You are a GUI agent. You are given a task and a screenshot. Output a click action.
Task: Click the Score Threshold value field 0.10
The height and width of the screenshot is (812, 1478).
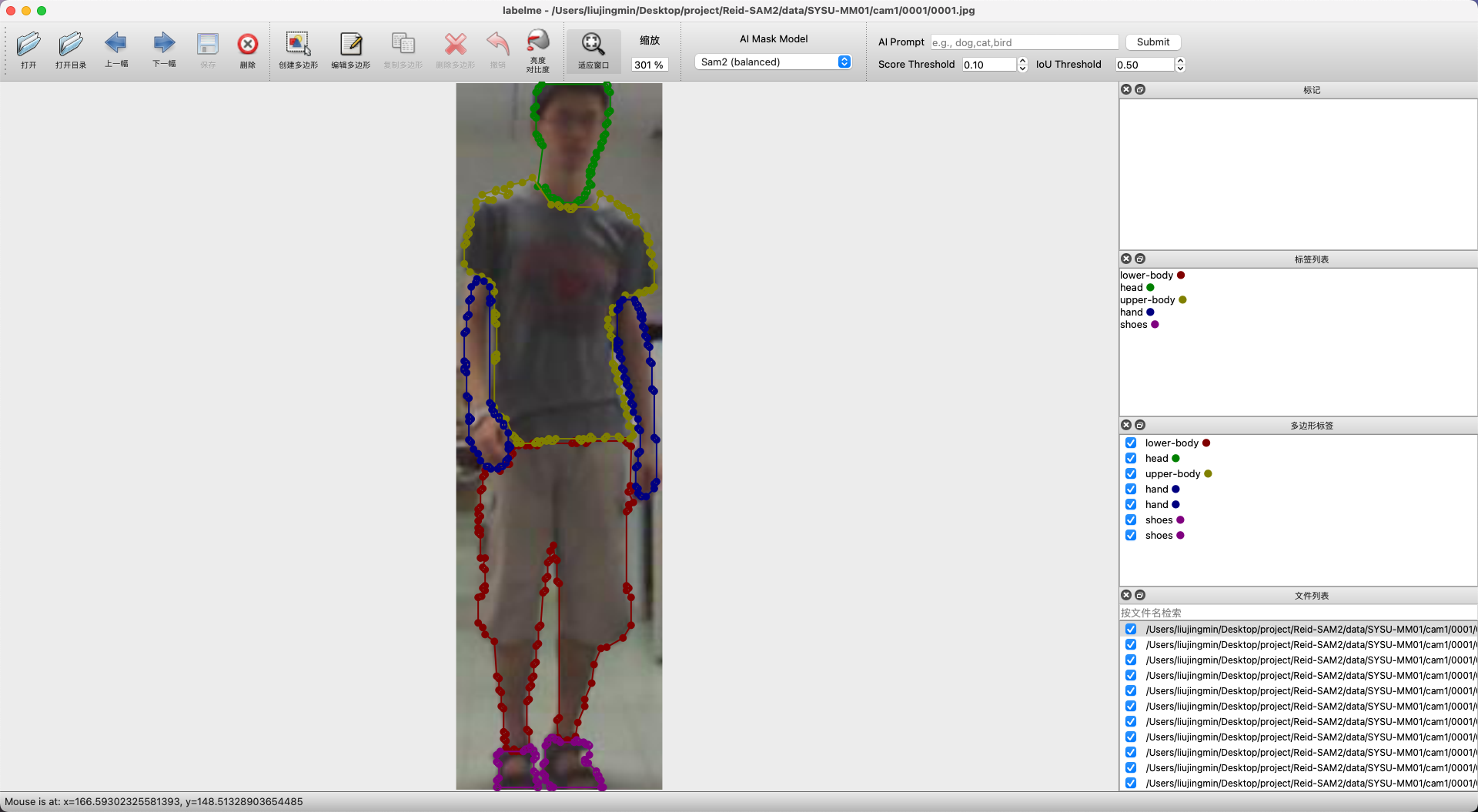click(990, 65)
